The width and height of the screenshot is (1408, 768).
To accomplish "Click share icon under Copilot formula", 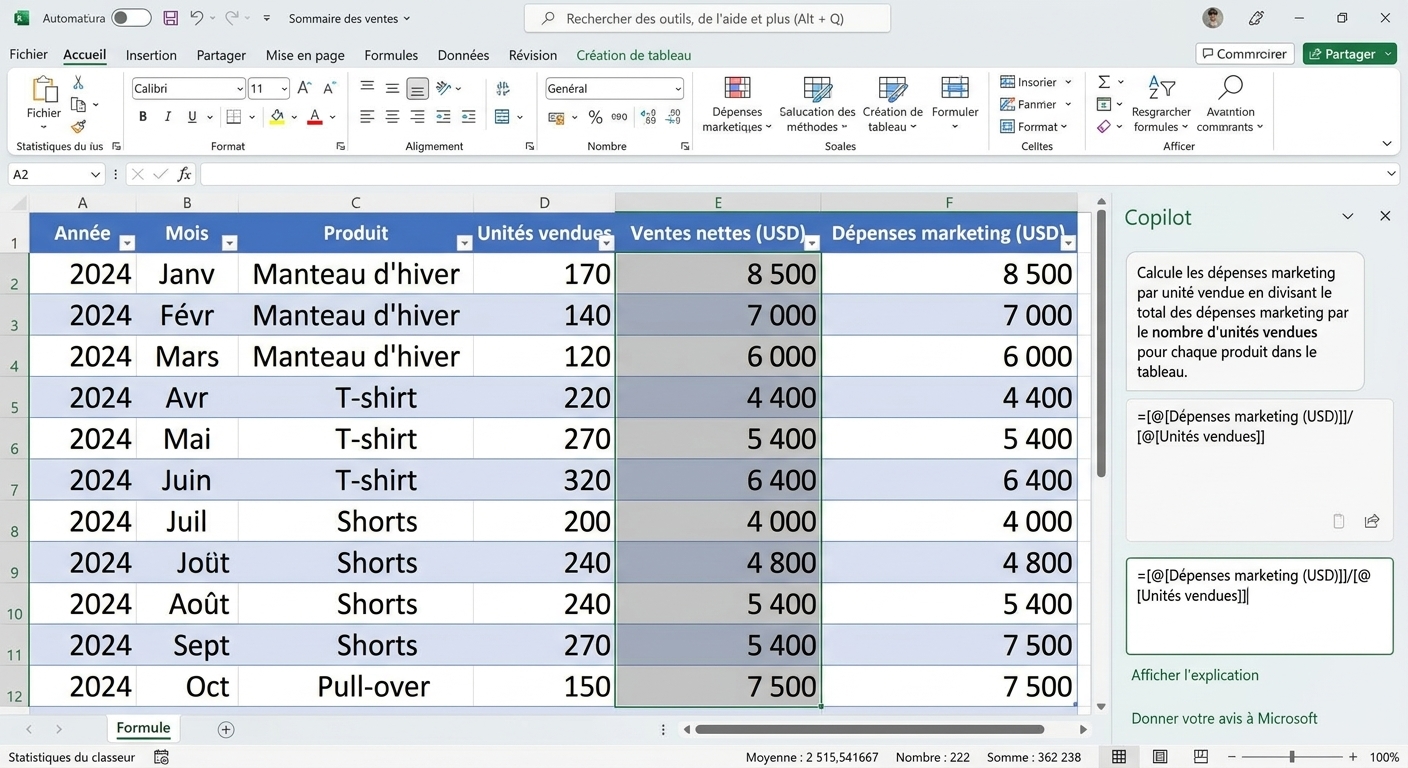I will pyautogui.click(x=1372, y=521).
